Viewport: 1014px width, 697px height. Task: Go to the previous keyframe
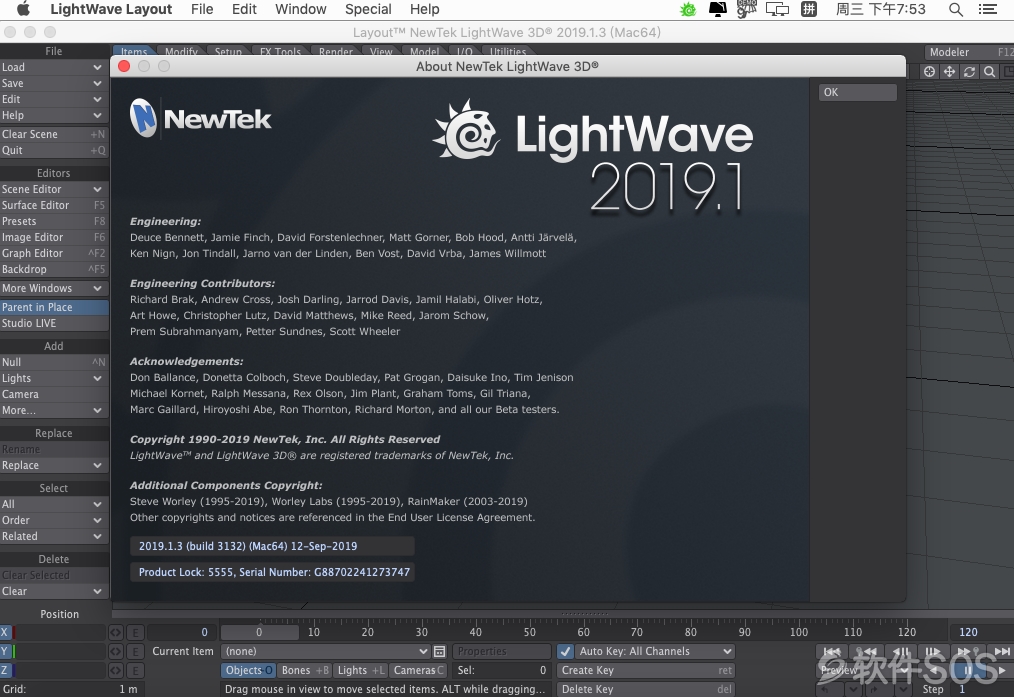coord(867,652)
